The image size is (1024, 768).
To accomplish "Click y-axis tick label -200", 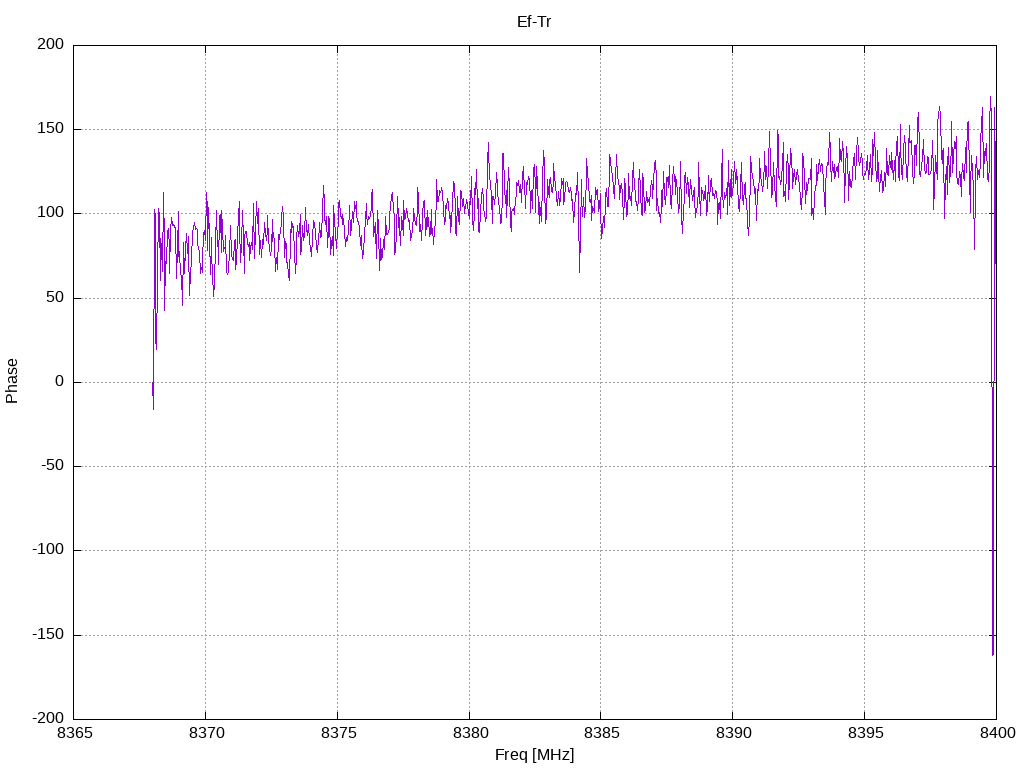I will [x=48, y=718].
